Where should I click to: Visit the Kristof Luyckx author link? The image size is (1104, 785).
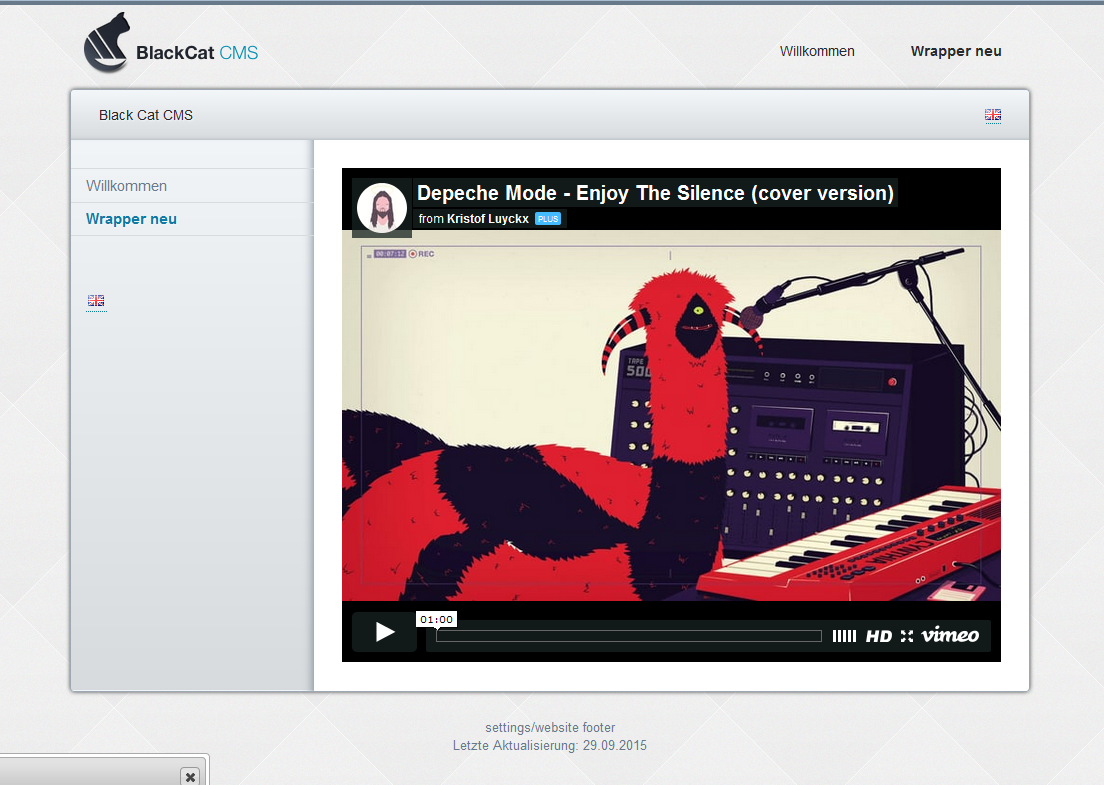coord(487,219)
